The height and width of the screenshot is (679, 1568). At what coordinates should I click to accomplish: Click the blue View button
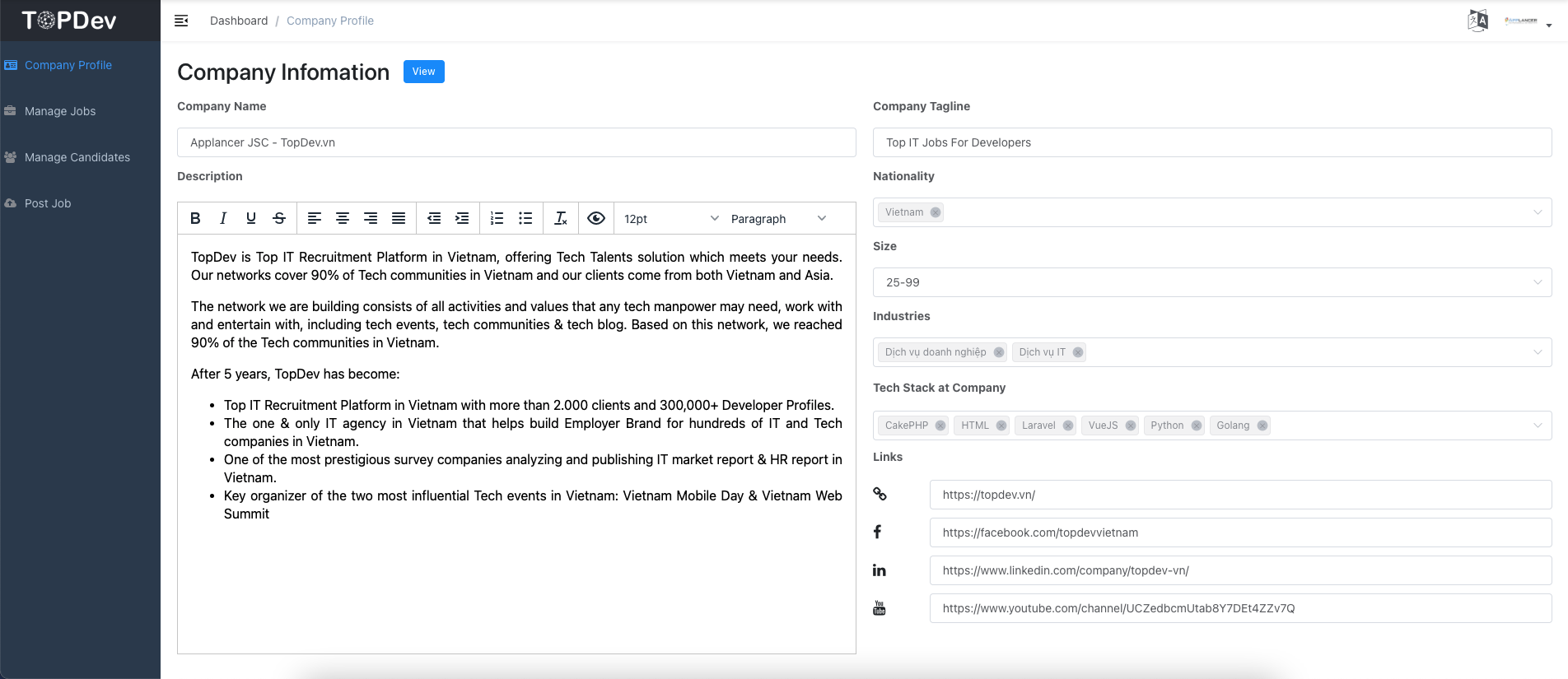[x=423, y=72]
